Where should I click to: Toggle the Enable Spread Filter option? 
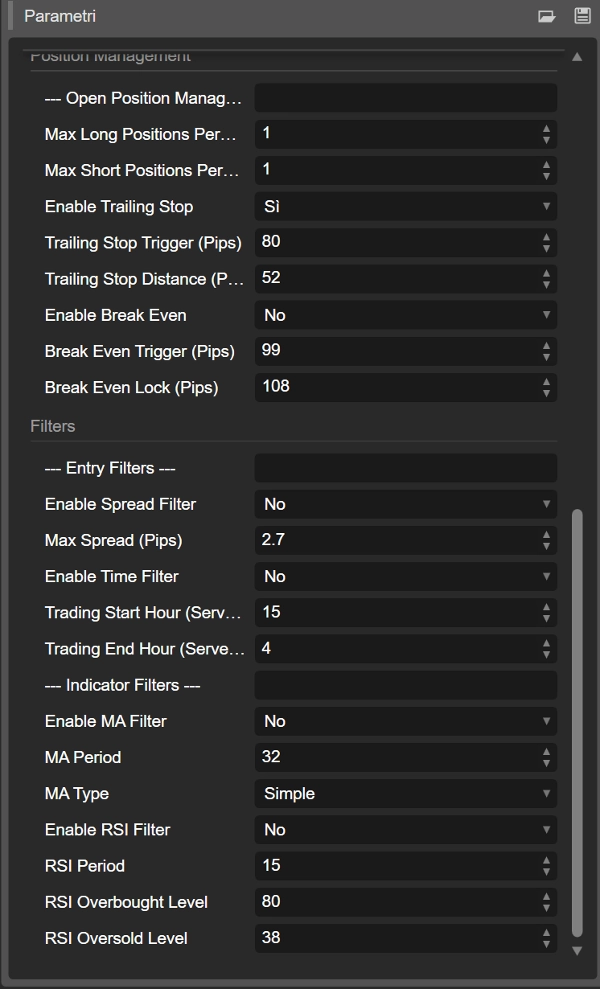click(x=405, y=505)
